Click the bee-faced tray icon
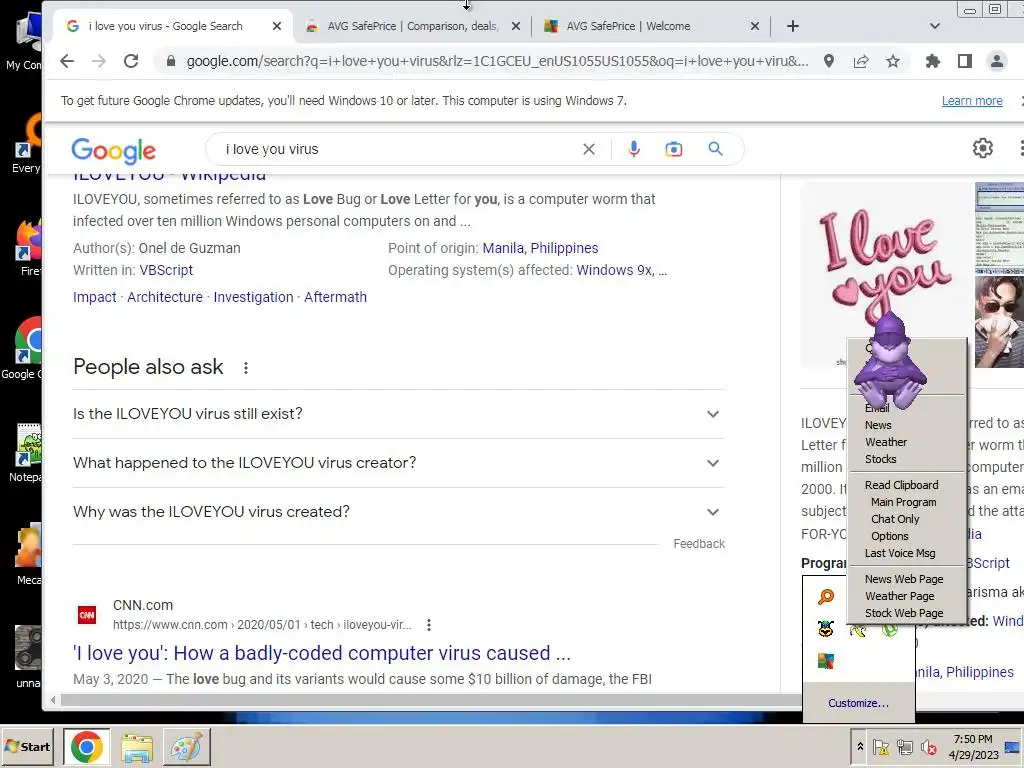The height and width of the screenshot is (768, 1024). (825, 628)
